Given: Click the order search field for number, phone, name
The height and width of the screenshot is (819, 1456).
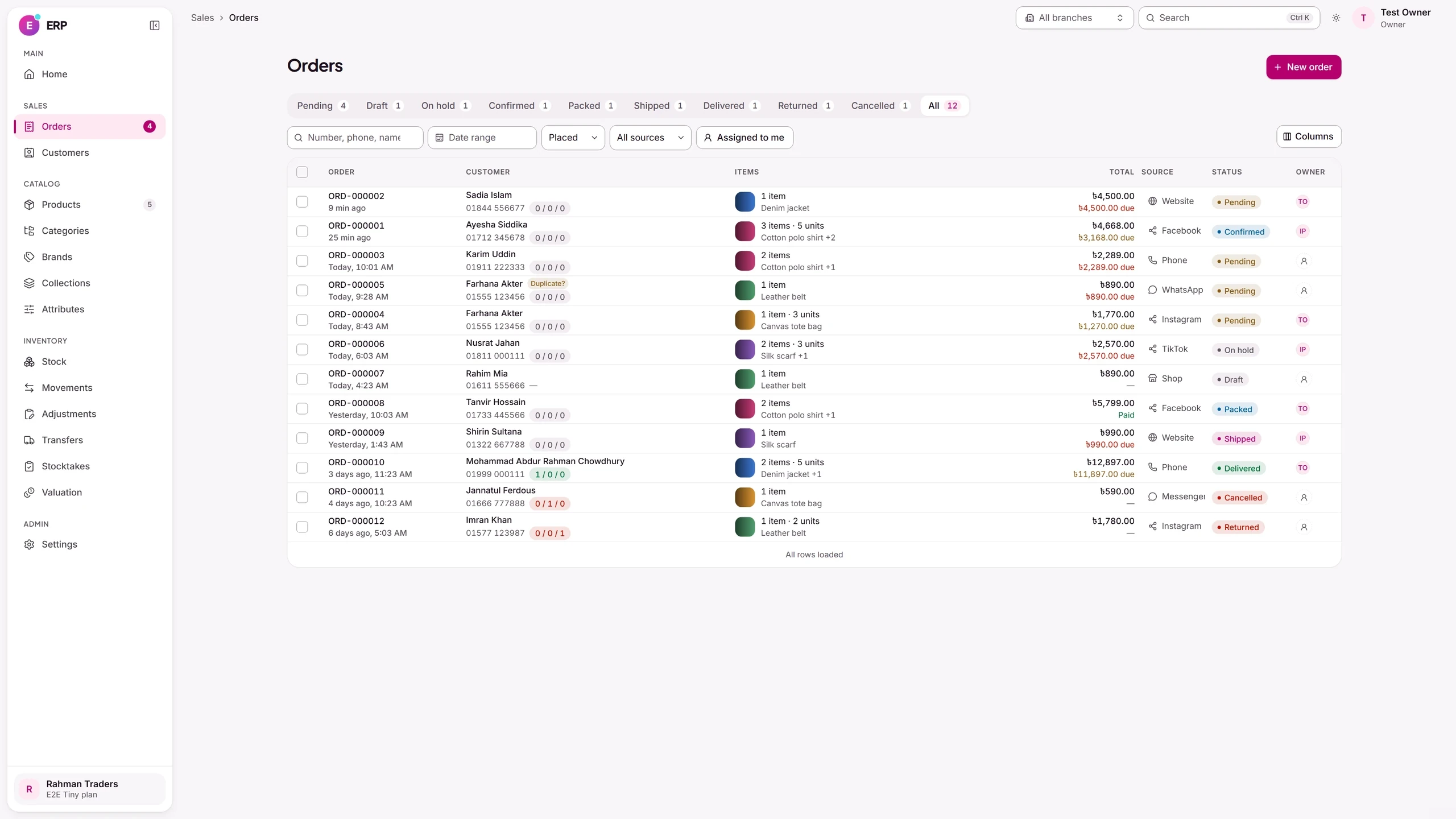Looking at the screenshot, I should pyautogui.click(x=355, y=138).
